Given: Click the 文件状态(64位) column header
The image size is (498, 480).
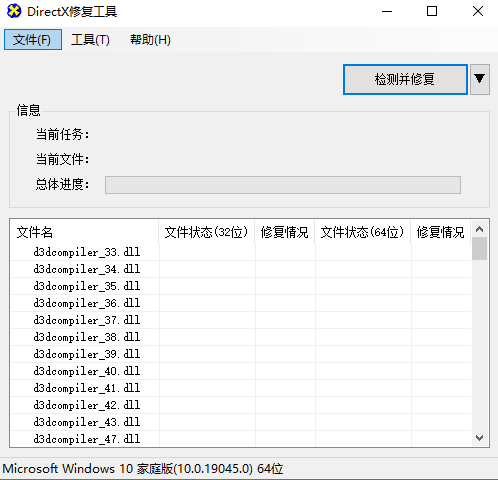Looking at the screenshot, I should point(363,232).
